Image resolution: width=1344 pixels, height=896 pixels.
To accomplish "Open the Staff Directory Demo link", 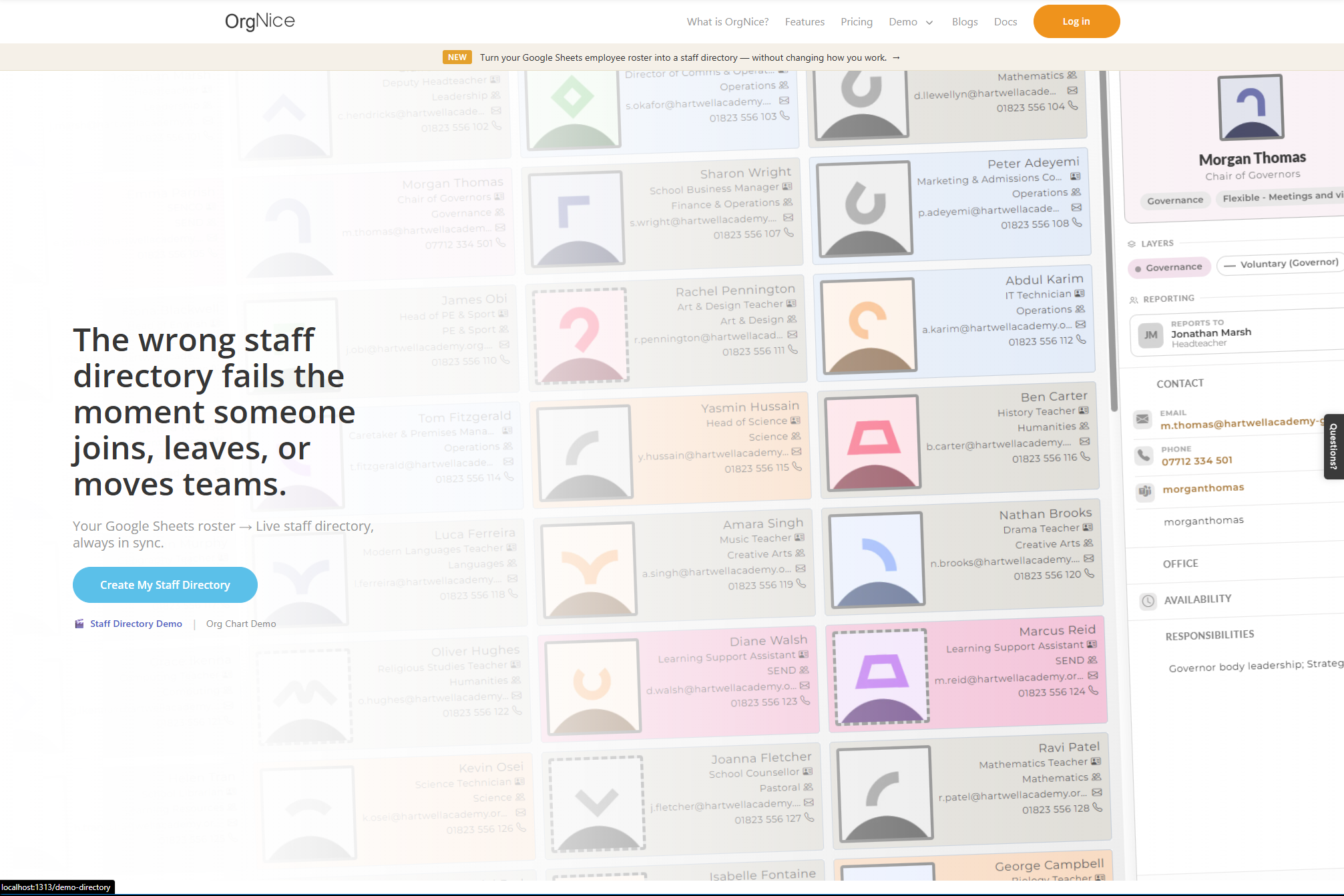I will 136,624.
